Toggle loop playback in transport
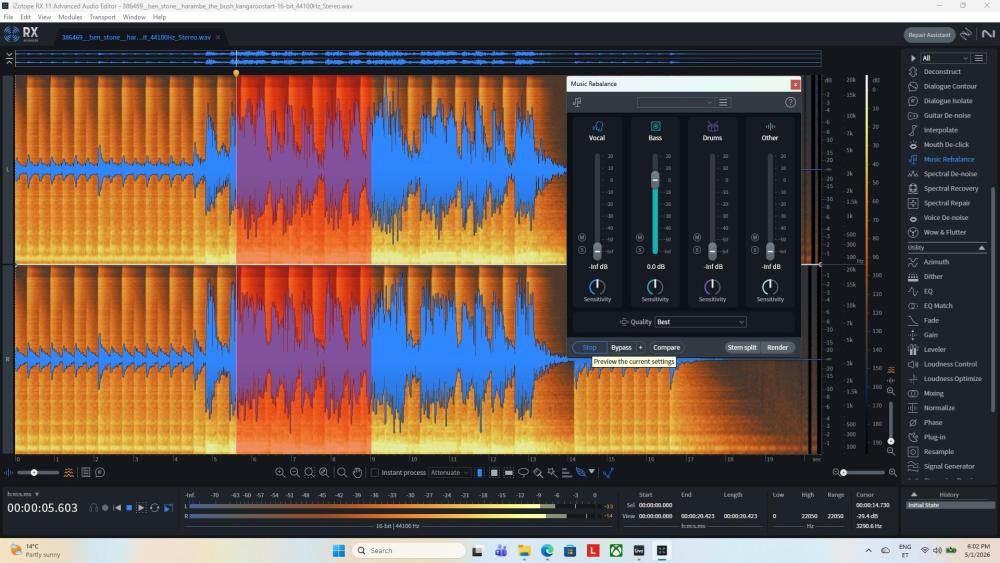 pos(154,508)
